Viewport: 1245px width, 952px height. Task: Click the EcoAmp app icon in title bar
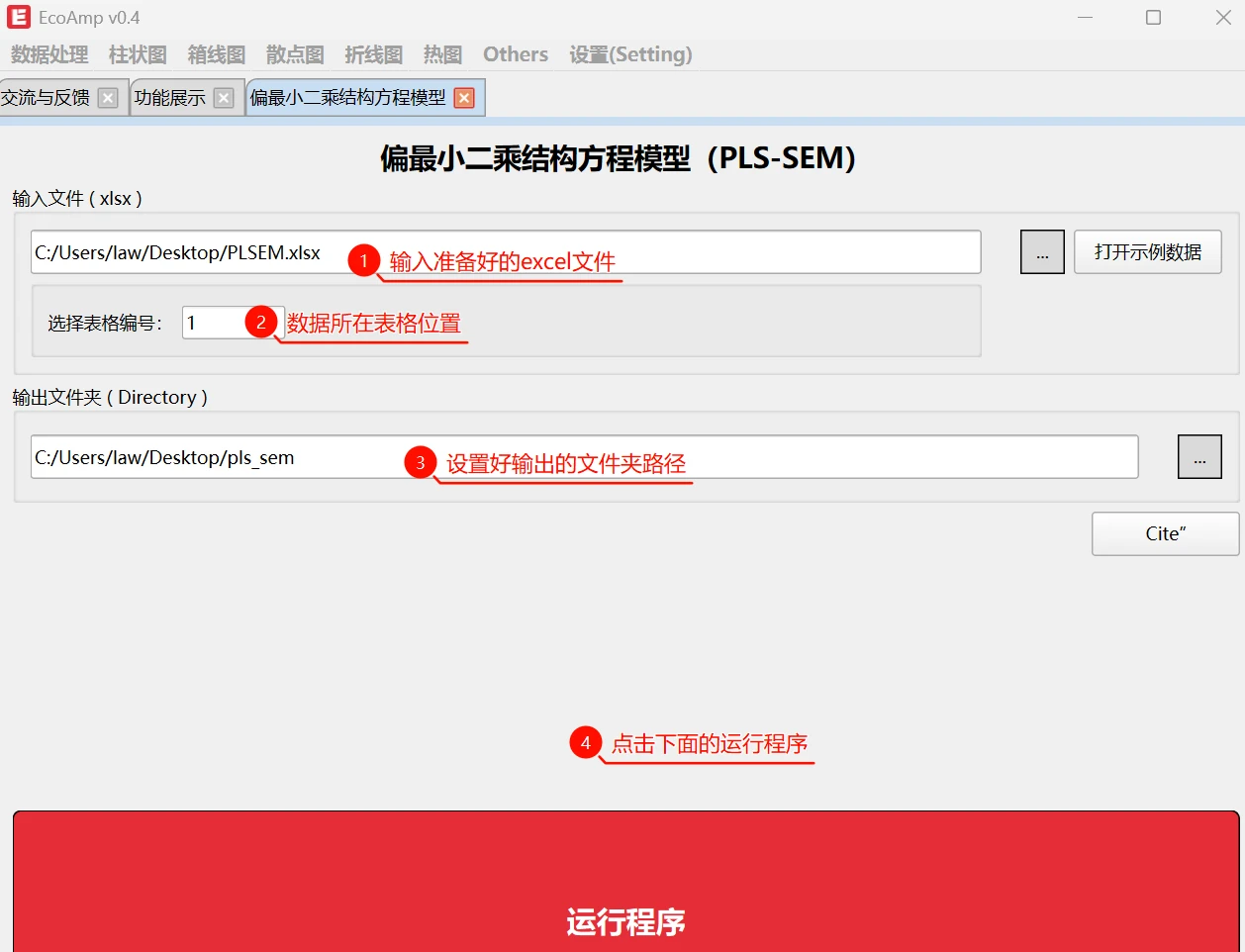(x=19, y=17)
